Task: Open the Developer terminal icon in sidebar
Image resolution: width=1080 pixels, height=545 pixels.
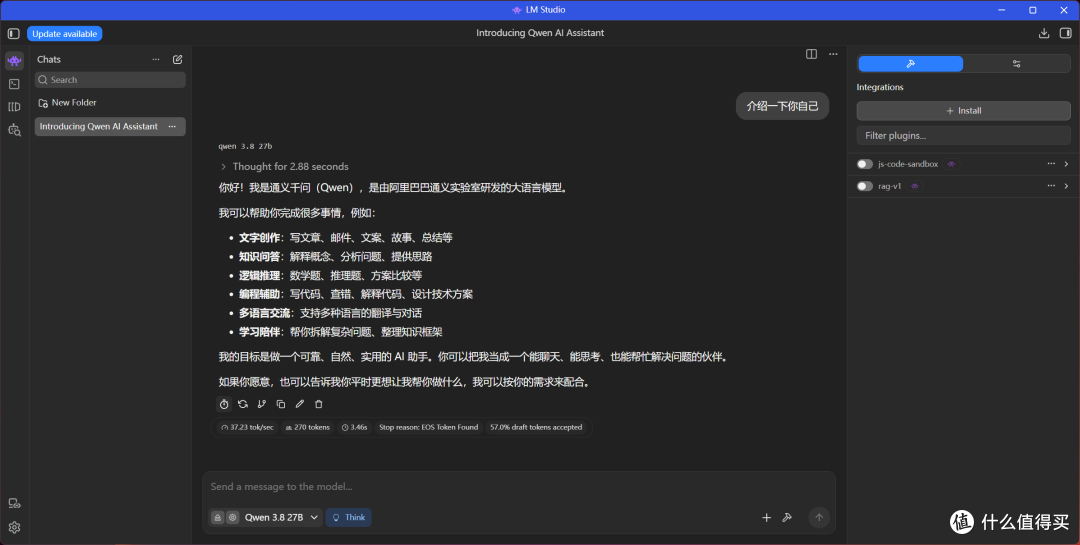Action: (x=14, y=84)
